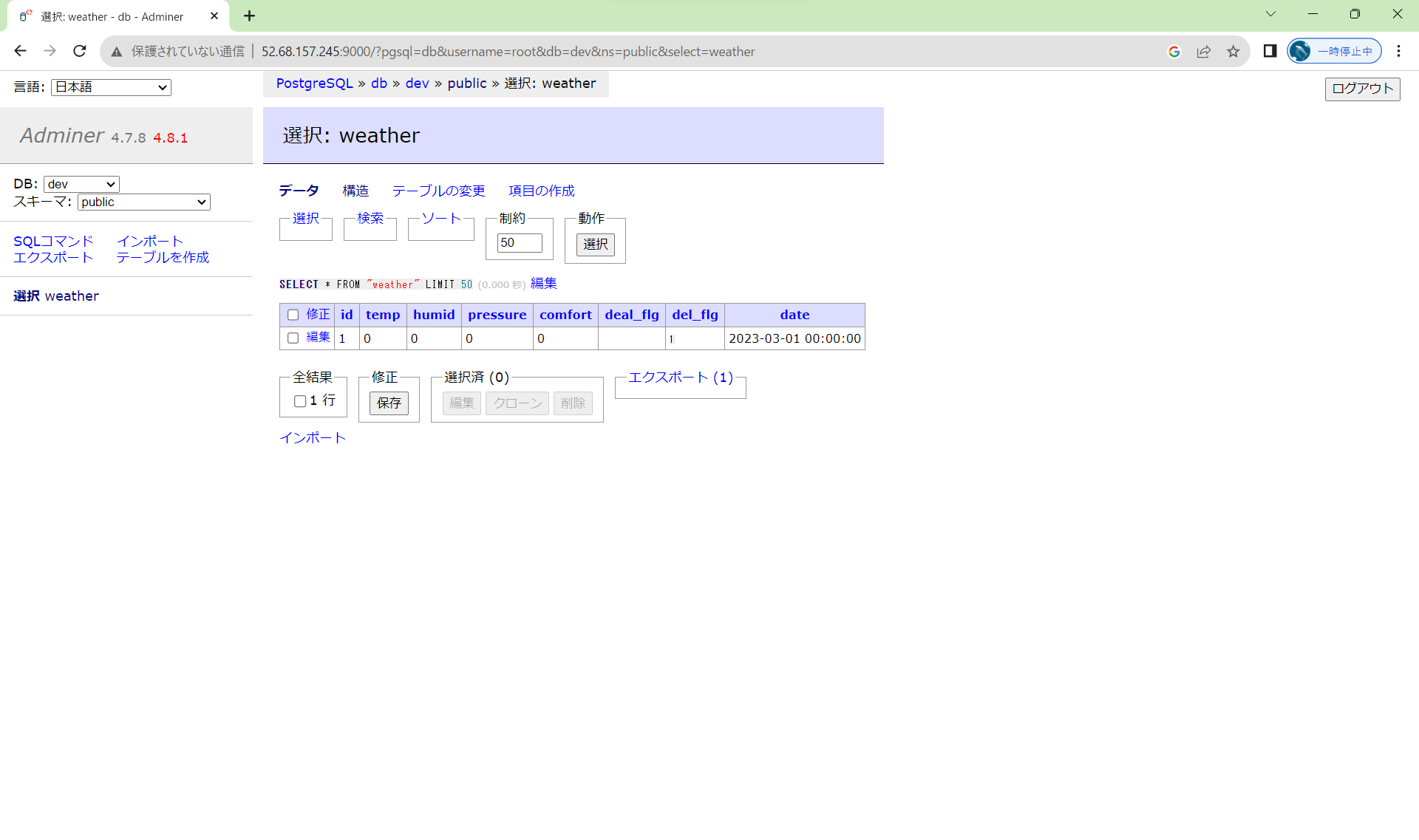
Task: Click the ログアウト button
Action: click(1361, 89)
